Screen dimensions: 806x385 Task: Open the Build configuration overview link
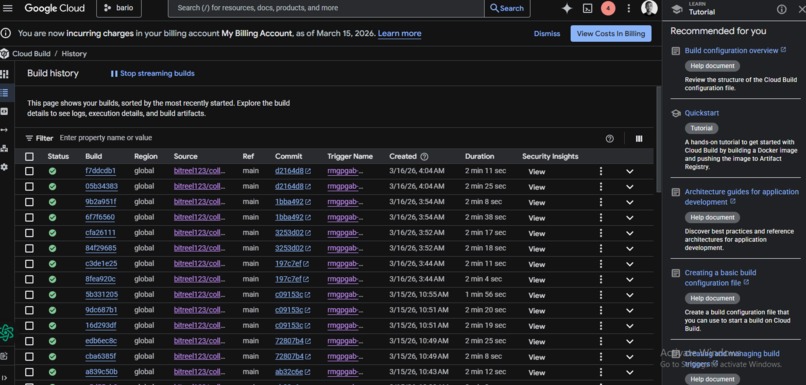click(735, 50)
